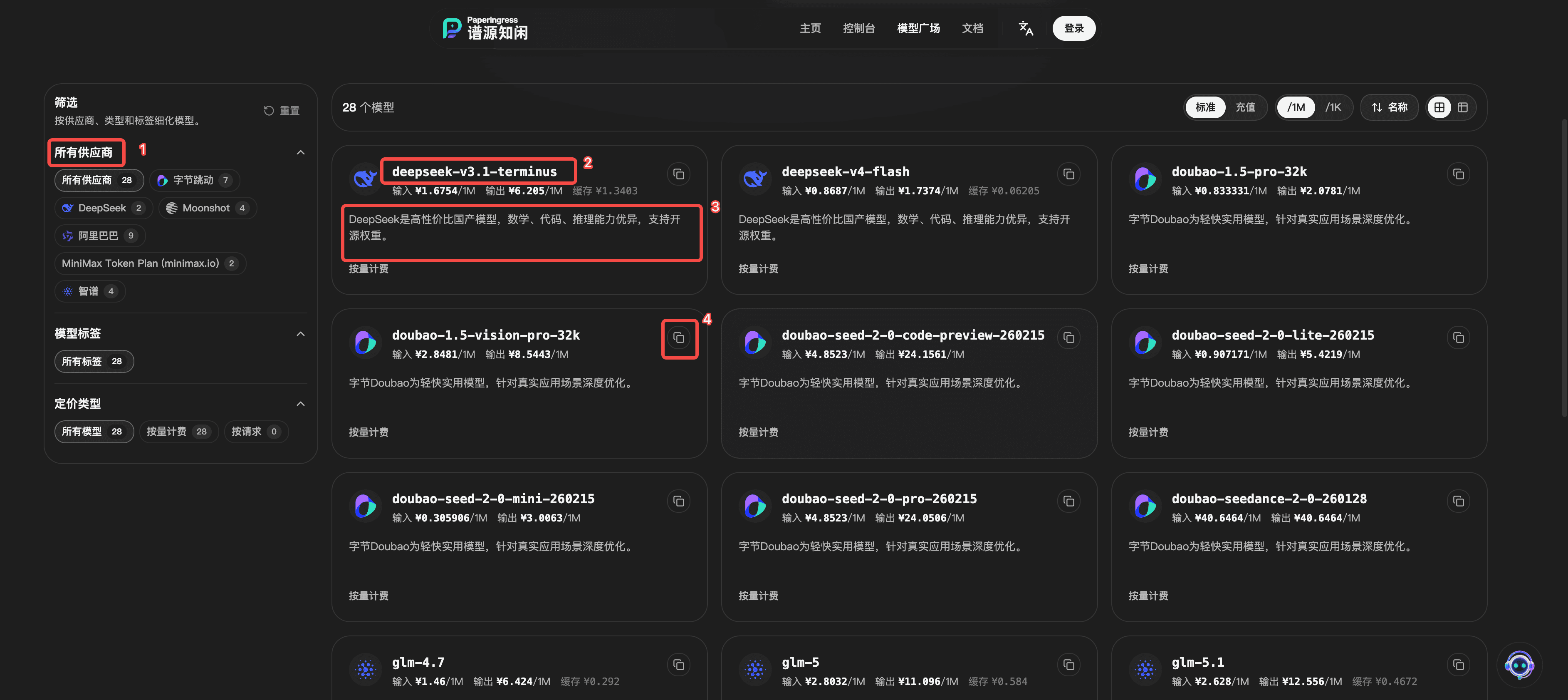Filter by 阿里巴巴 provider
The height and width of the screenshot is (700, 1568).
point(100,236)
